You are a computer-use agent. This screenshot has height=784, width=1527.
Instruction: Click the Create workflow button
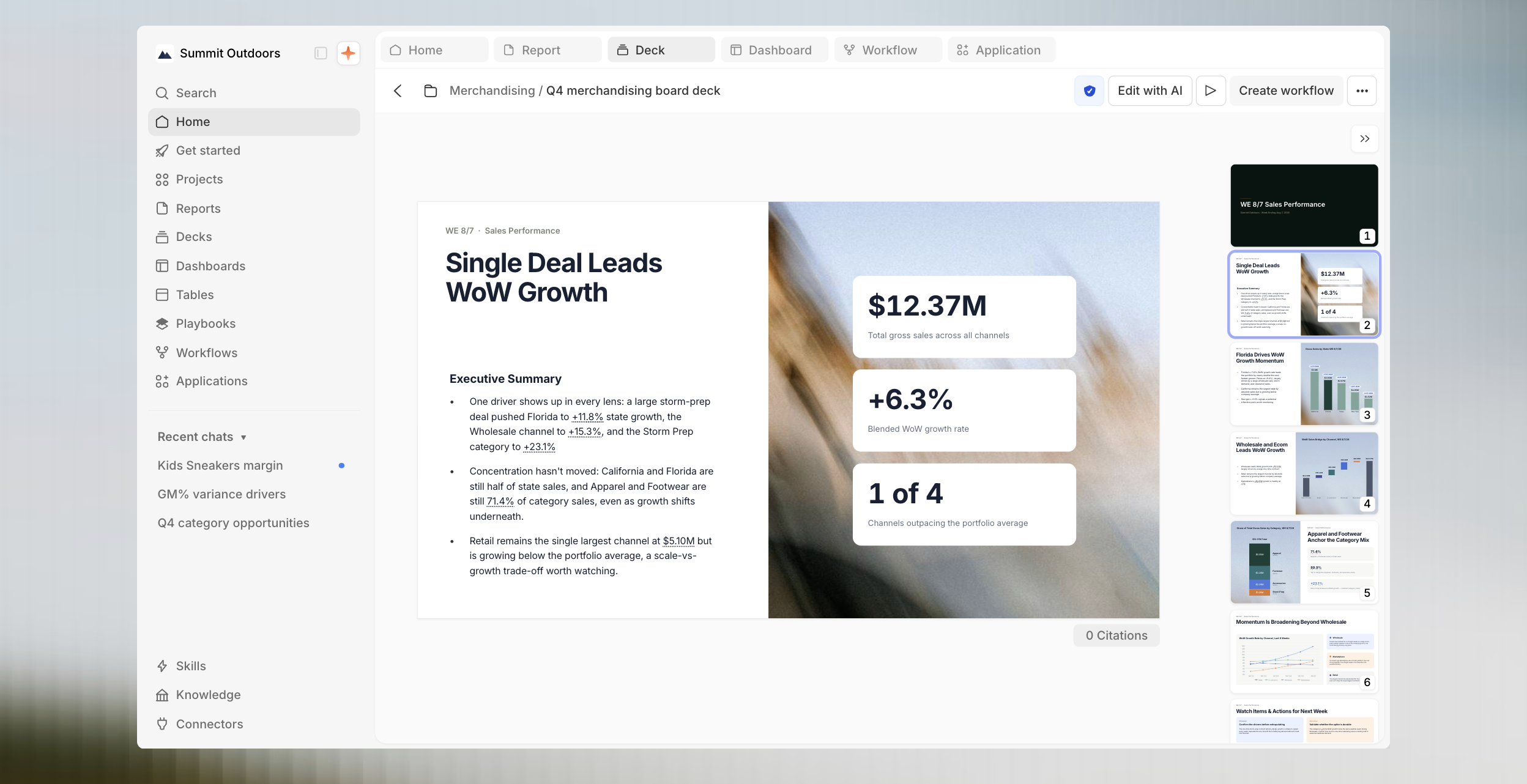1286,91
